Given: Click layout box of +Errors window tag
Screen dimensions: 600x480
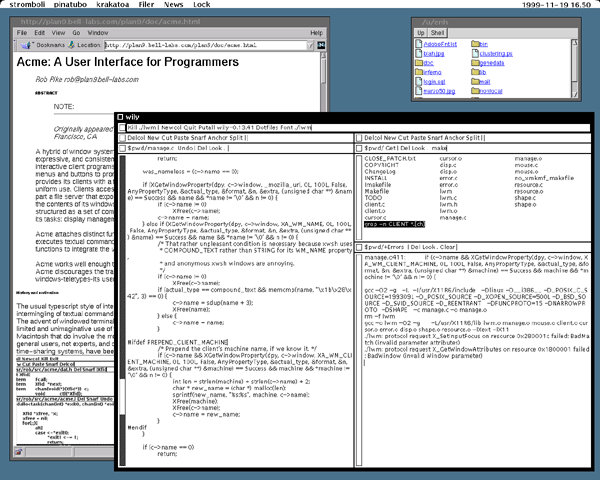Looking at the screenshot, I should (x=359, y=247).
